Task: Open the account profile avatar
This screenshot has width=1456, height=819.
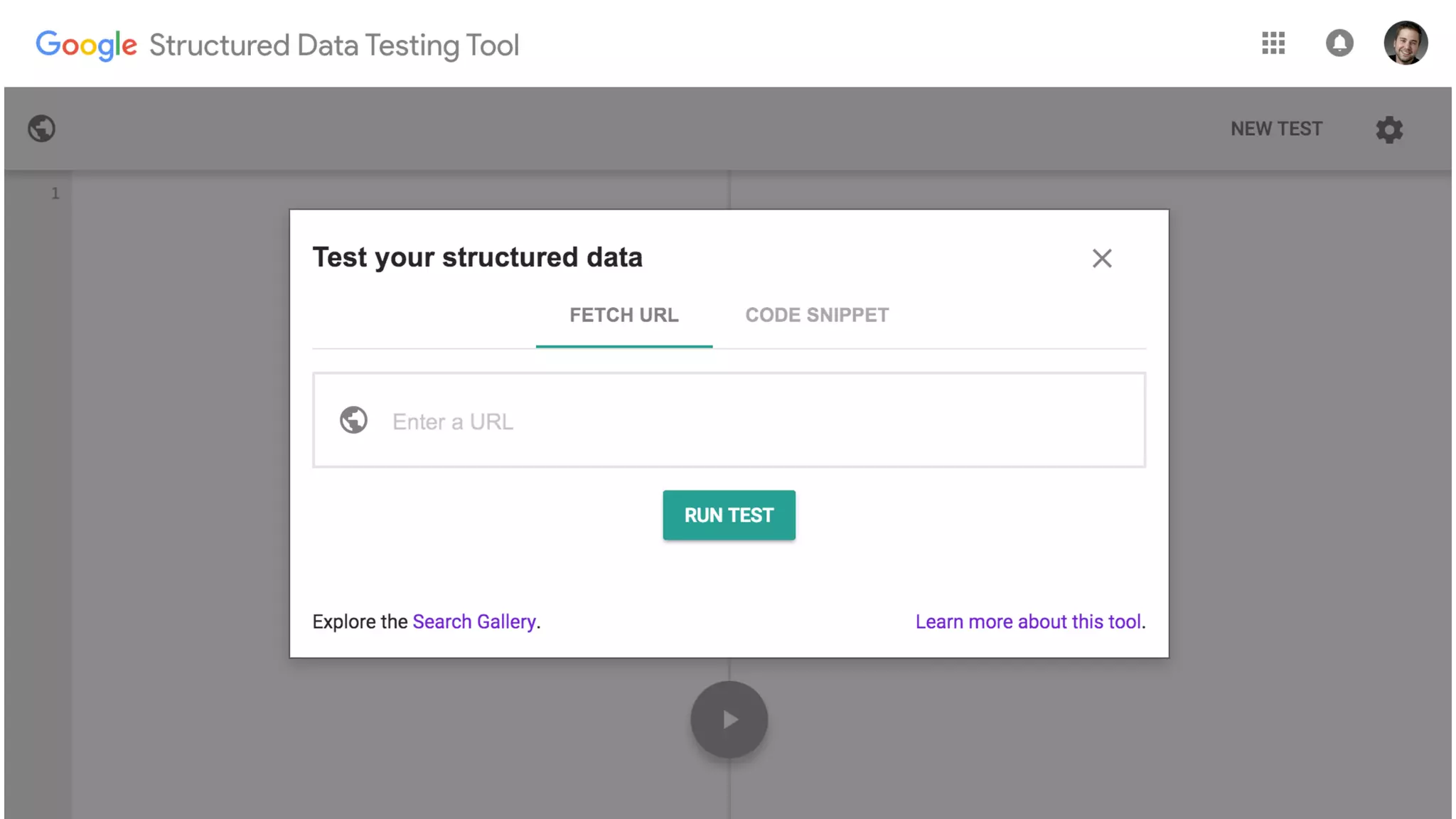Action: [x=1406, y=43]
